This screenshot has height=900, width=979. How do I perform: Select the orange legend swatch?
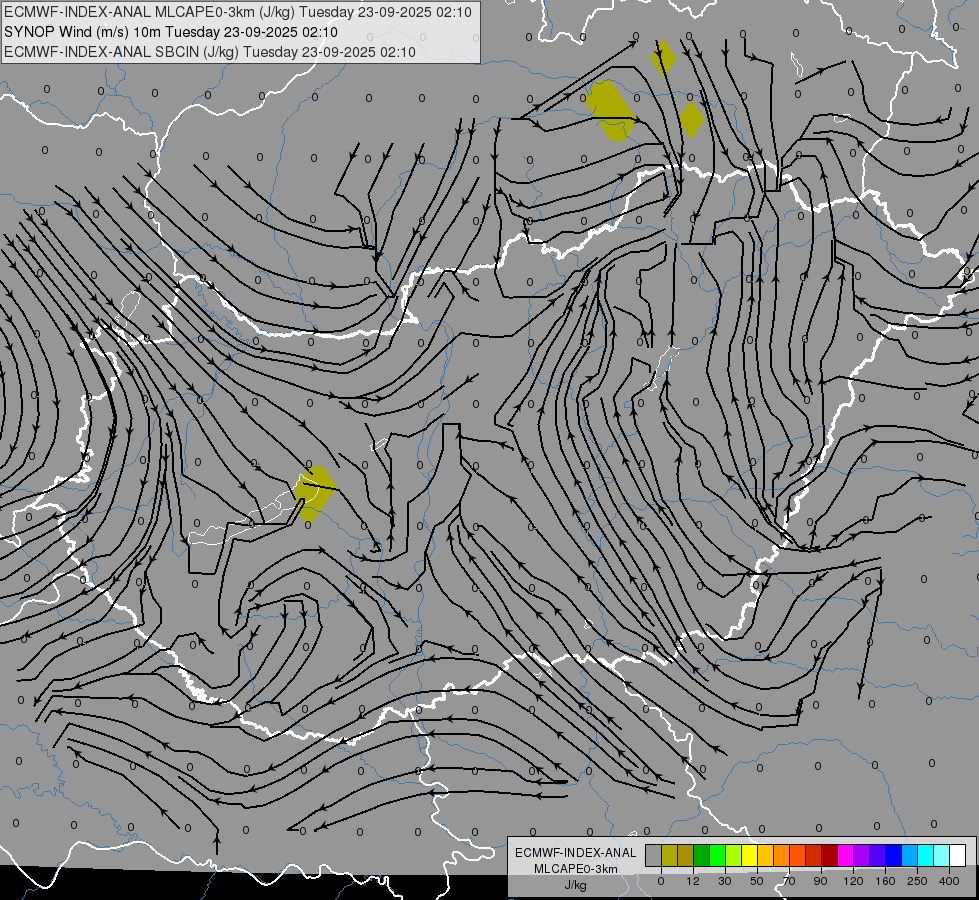point(782,856)
